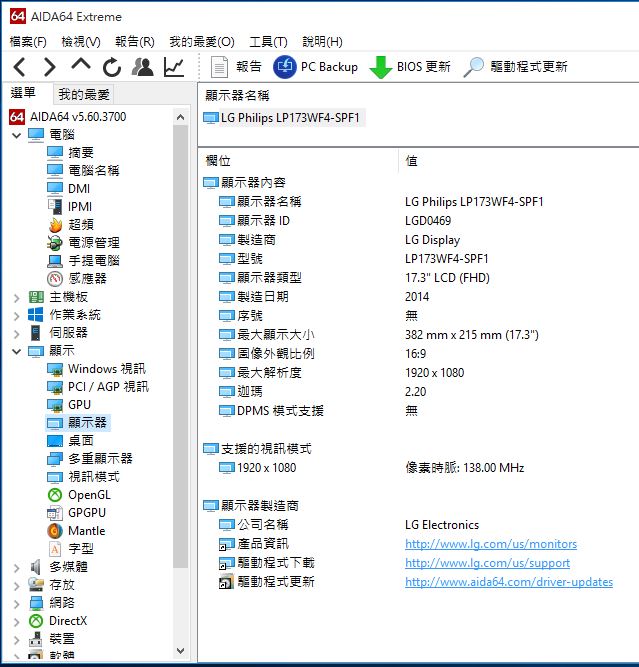The width and height of the screenshot is (639, 667).
Task: Open 驅動程式更新 in the toolbar
Action: (x=516, y=67)
